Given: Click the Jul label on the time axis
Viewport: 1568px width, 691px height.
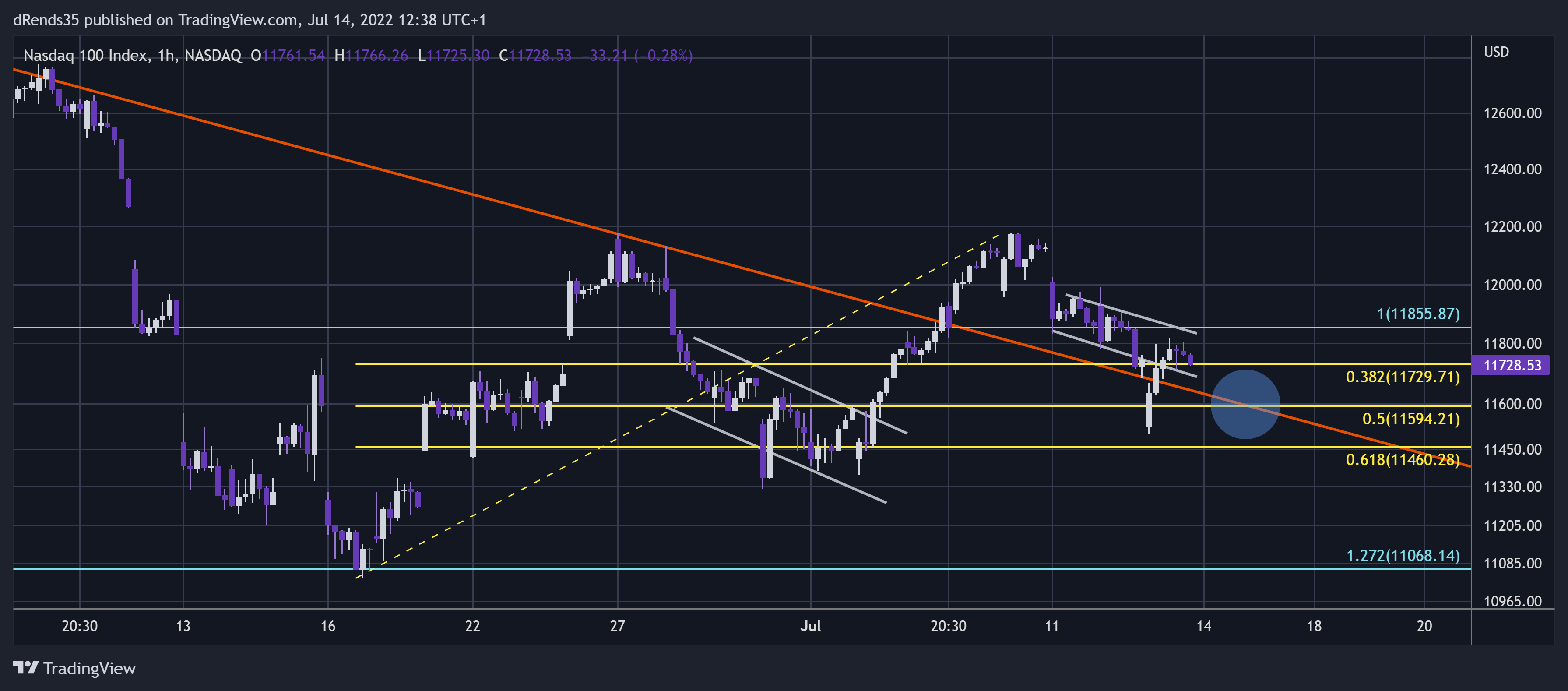Looking at the screenshot, I should click(810, 626).
